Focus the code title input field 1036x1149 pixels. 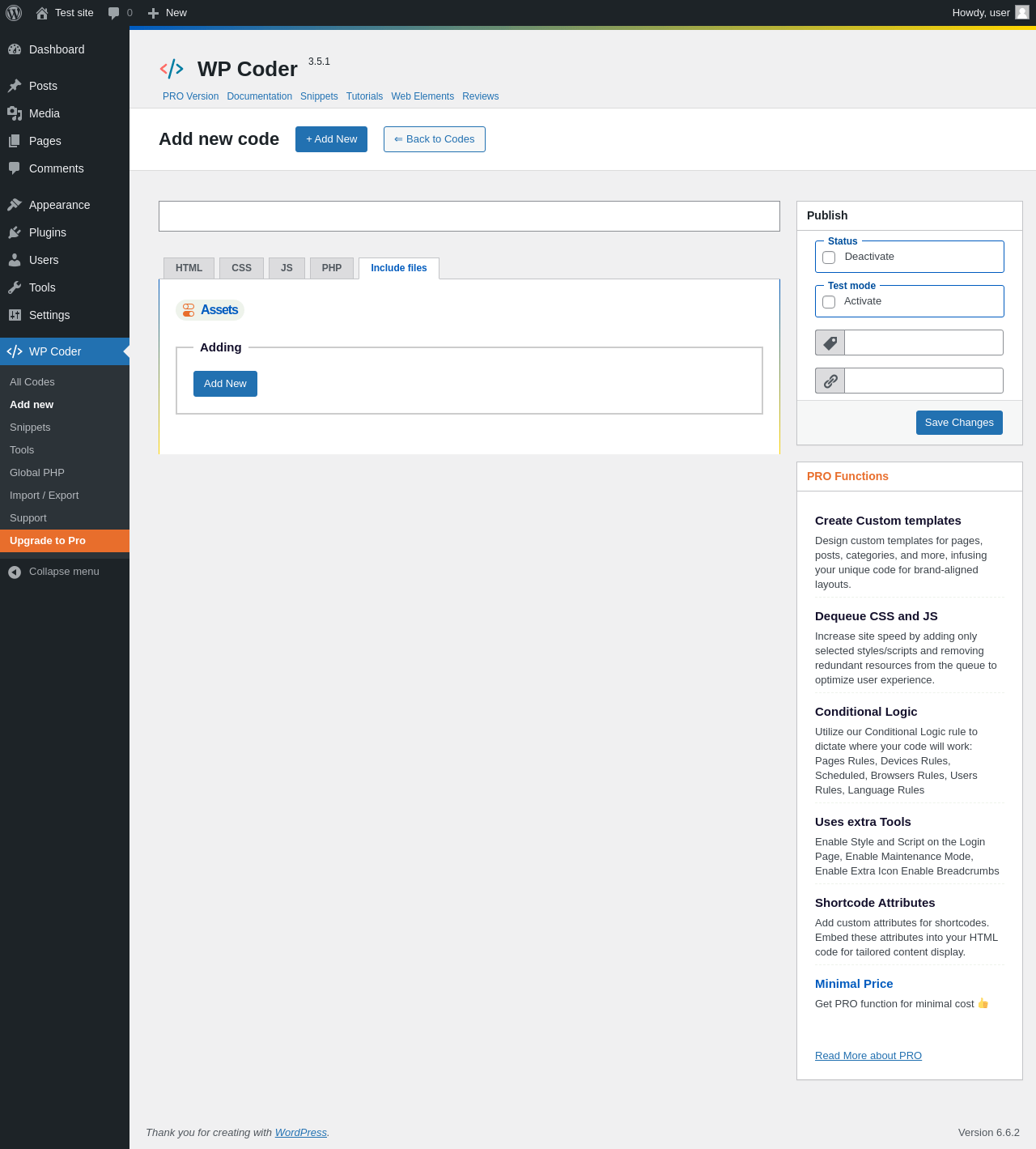tap(469, 216)
